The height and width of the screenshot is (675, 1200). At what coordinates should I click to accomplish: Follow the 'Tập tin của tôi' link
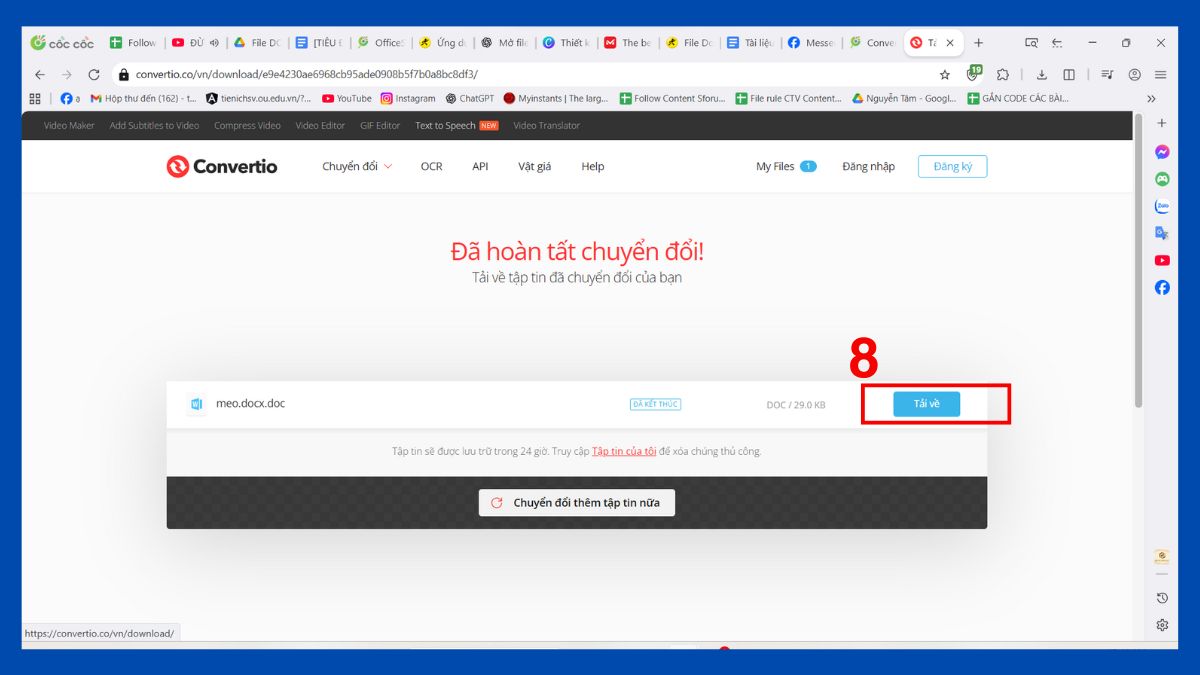click(x=624, y=451)
